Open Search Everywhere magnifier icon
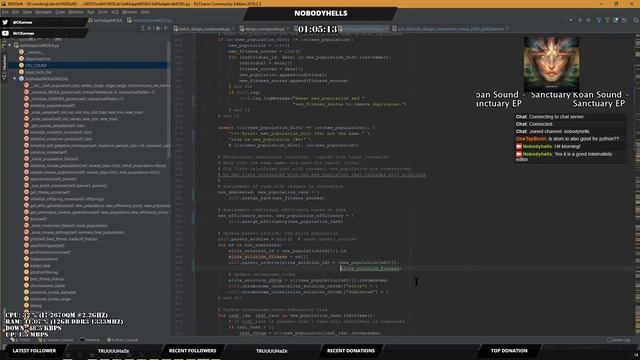Screen dimensions: 640x360 (x=636, y=20)
